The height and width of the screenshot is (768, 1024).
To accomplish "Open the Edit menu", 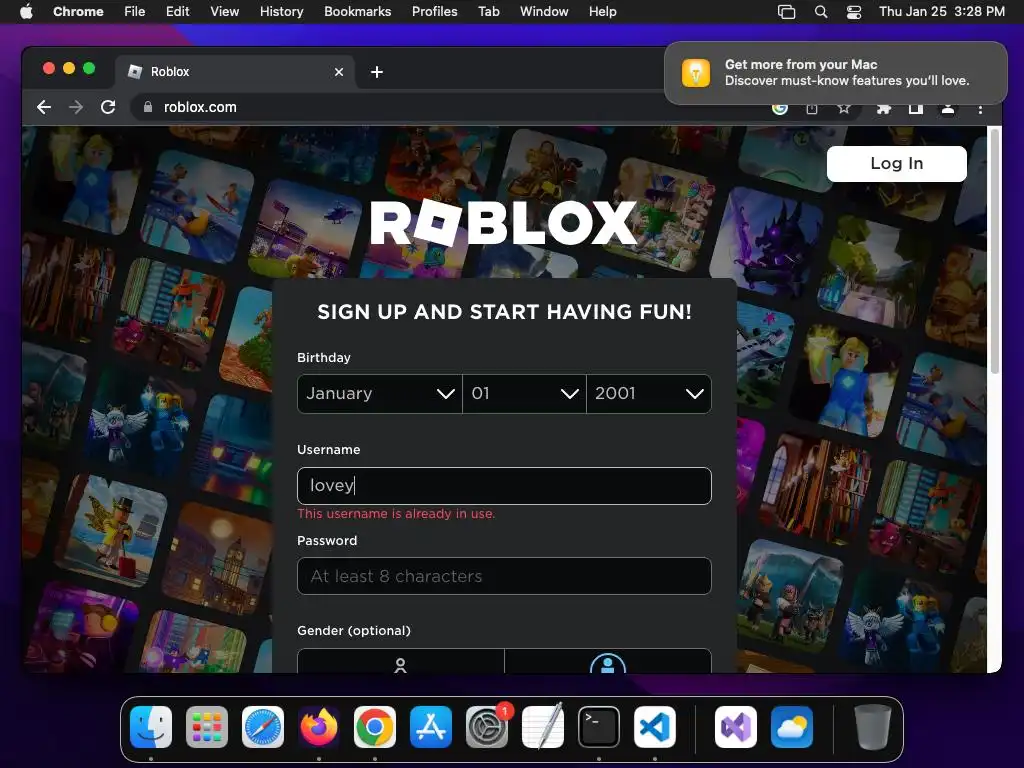I will click(177, 11).
